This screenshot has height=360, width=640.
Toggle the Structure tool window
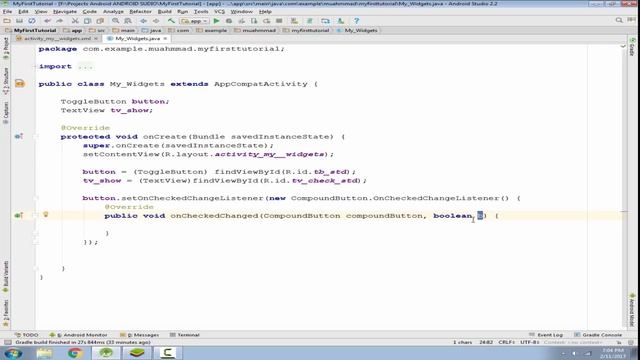coord(6,81)
